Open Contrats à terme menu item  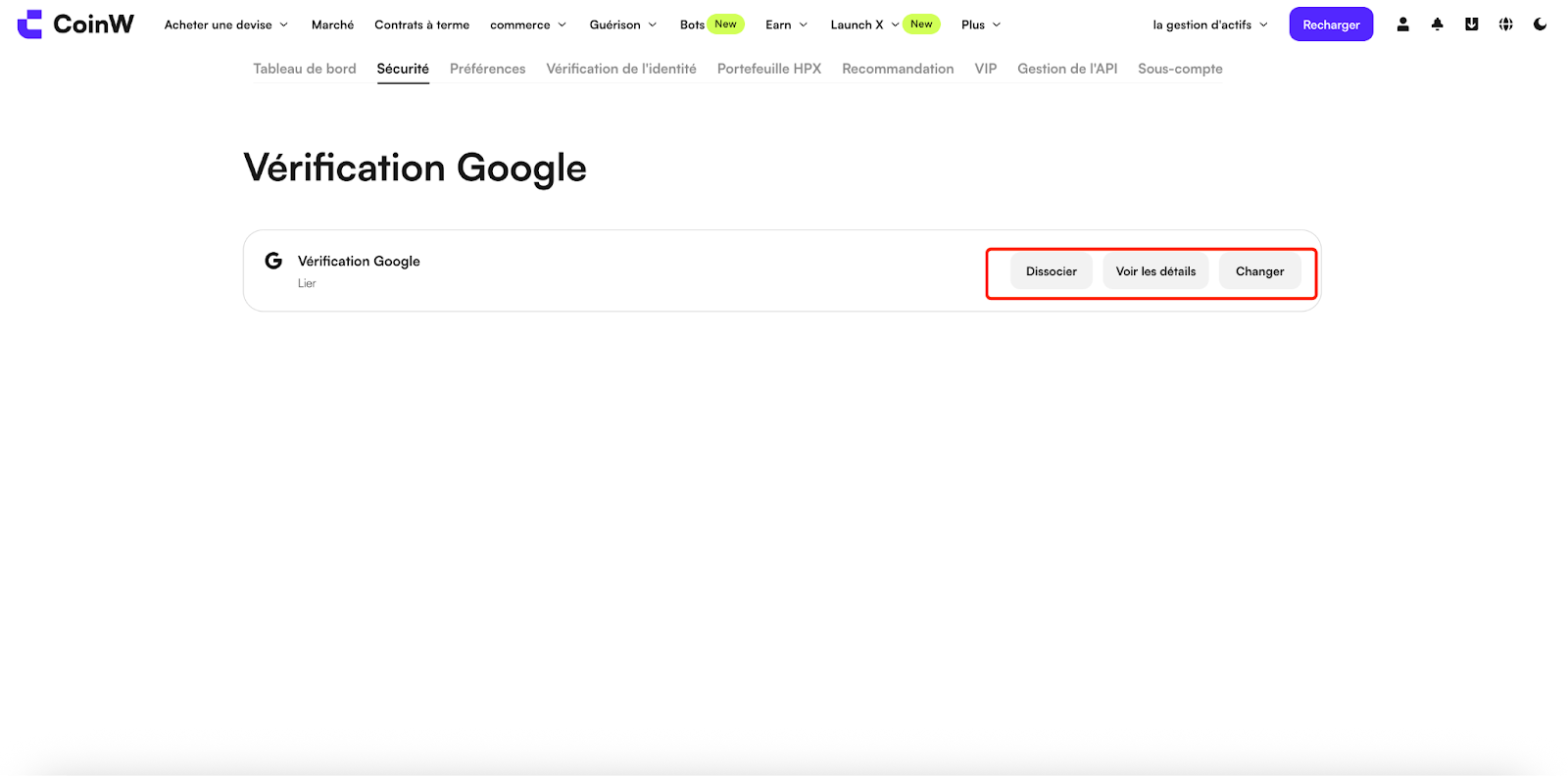coord(421,24)
